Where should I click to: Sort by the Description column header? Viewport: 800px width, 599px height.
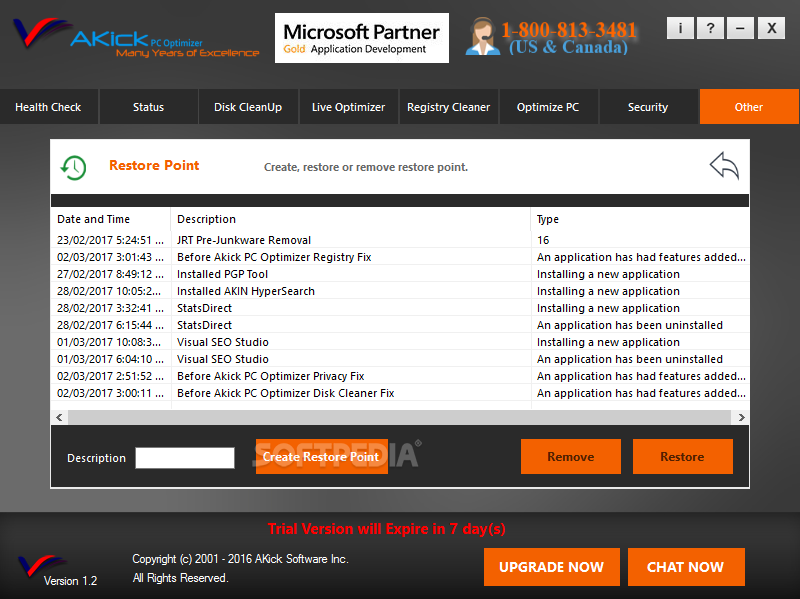click(x=351, y=219)
